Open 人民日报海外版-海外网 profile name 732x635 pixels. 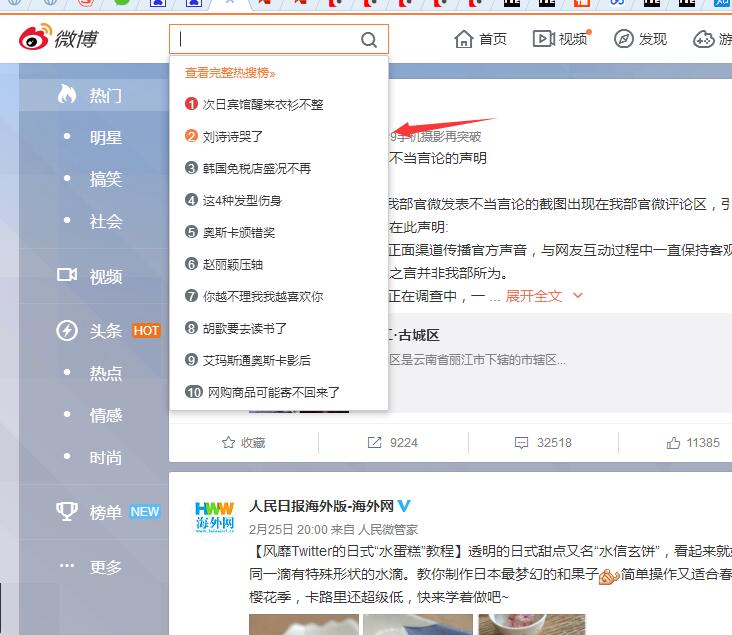pyautogui.click(x=321, y=506)
